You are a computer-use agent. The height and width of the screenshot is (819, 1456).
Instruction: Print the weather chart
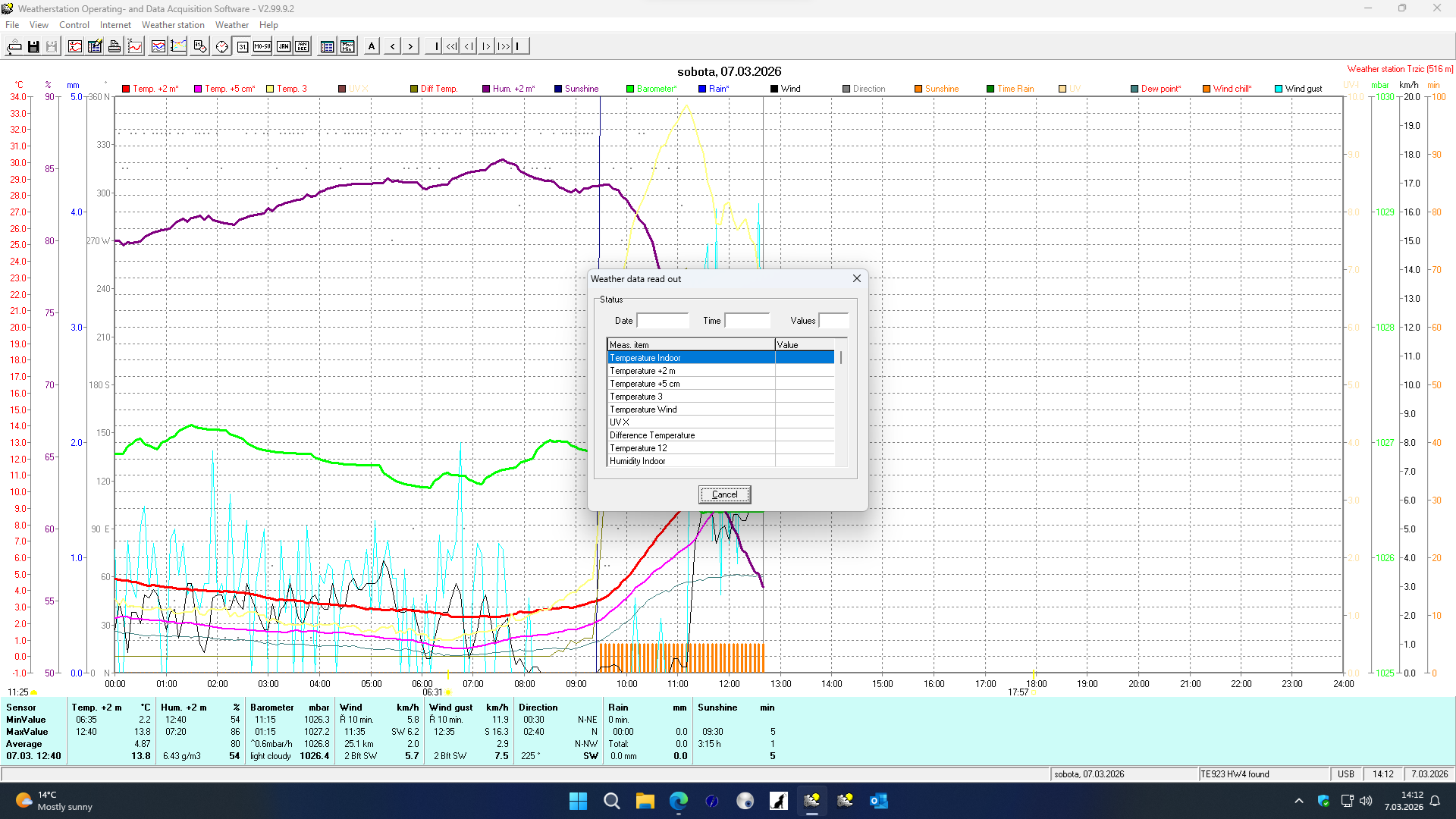(115, 45)
